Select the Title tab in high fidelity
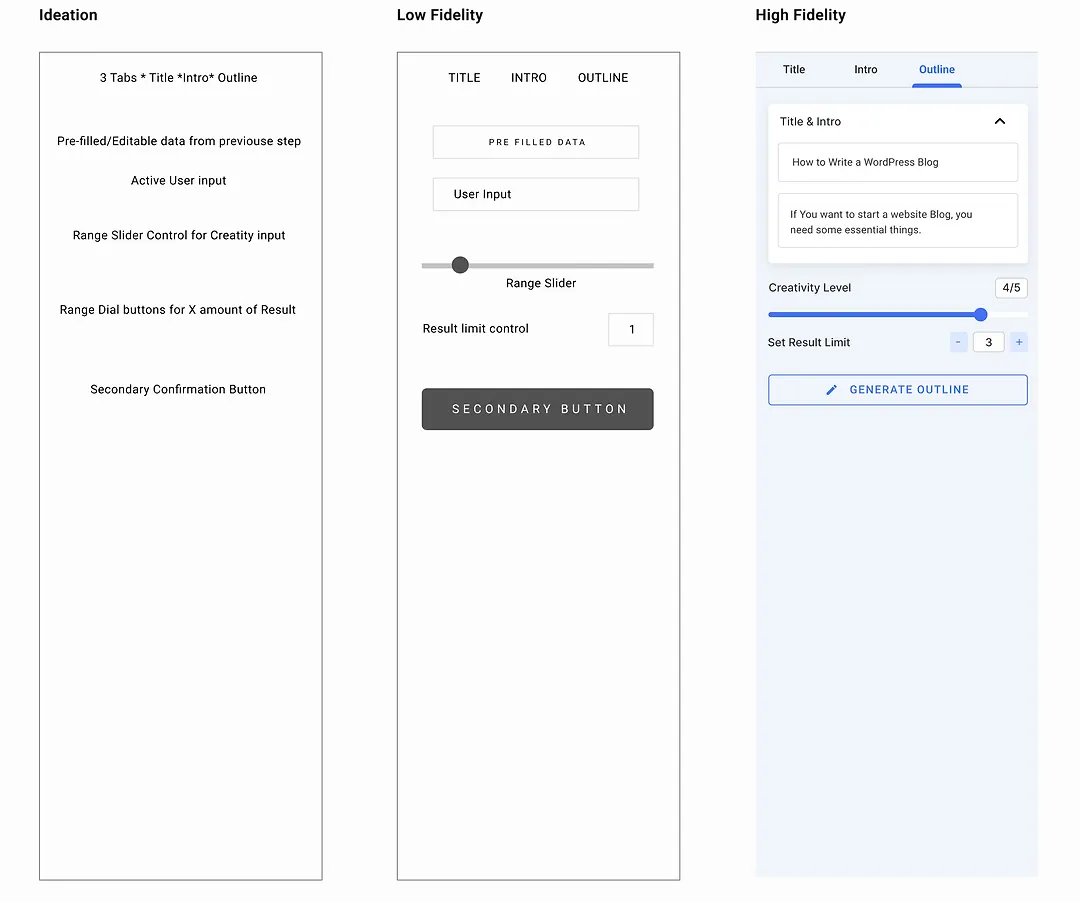 pyautogui.click(x=793, y=70)
